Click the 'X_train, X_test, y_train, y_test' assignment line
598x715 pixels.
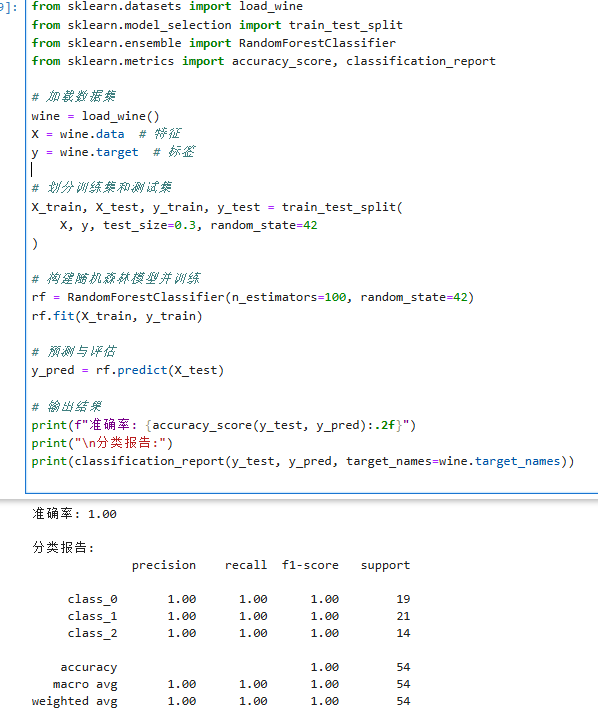(x=217, y=207)
